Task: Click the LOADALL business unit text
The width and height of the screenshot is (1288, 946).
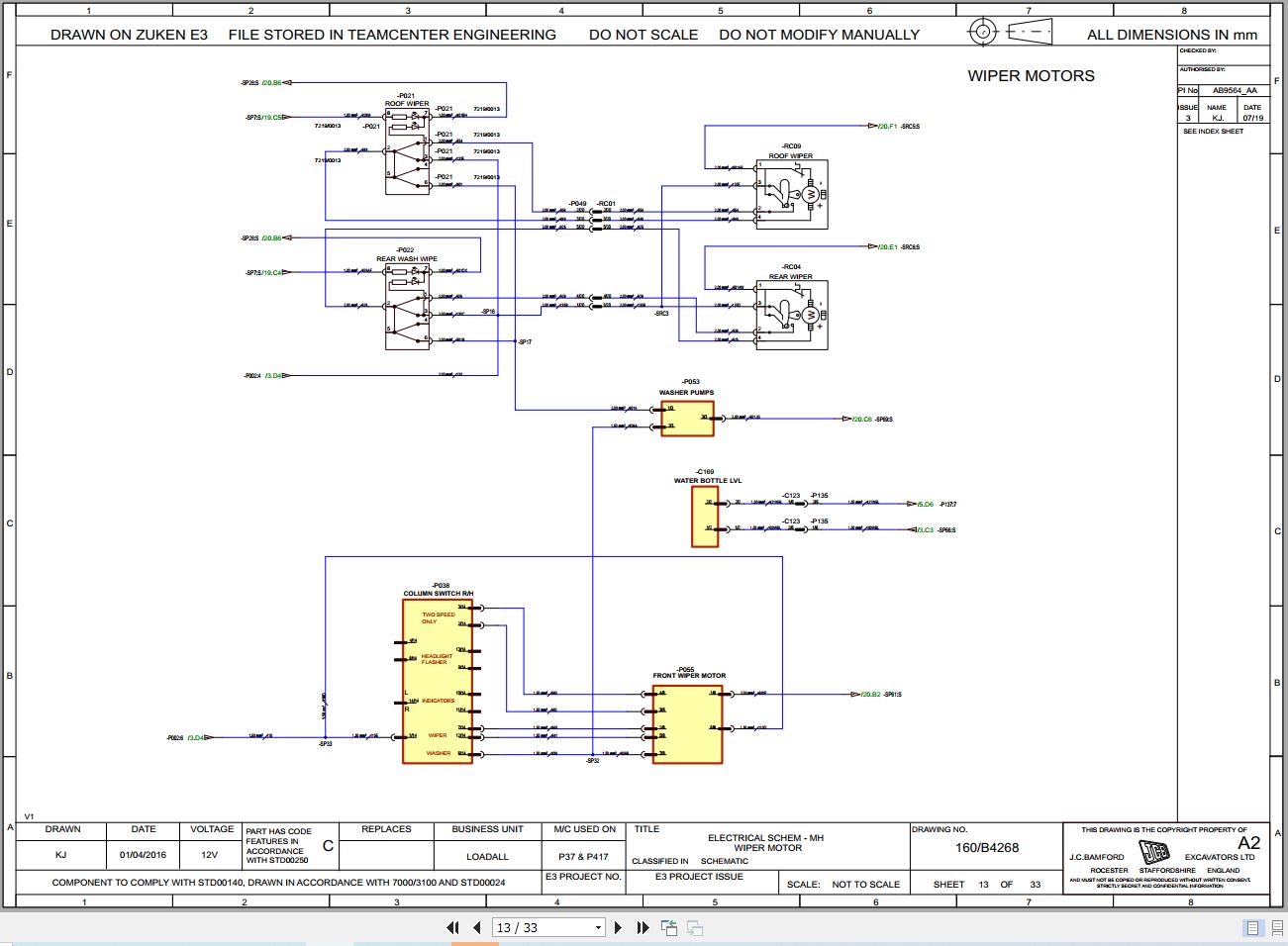Action: pyautogui.click(x=487, y=857)
